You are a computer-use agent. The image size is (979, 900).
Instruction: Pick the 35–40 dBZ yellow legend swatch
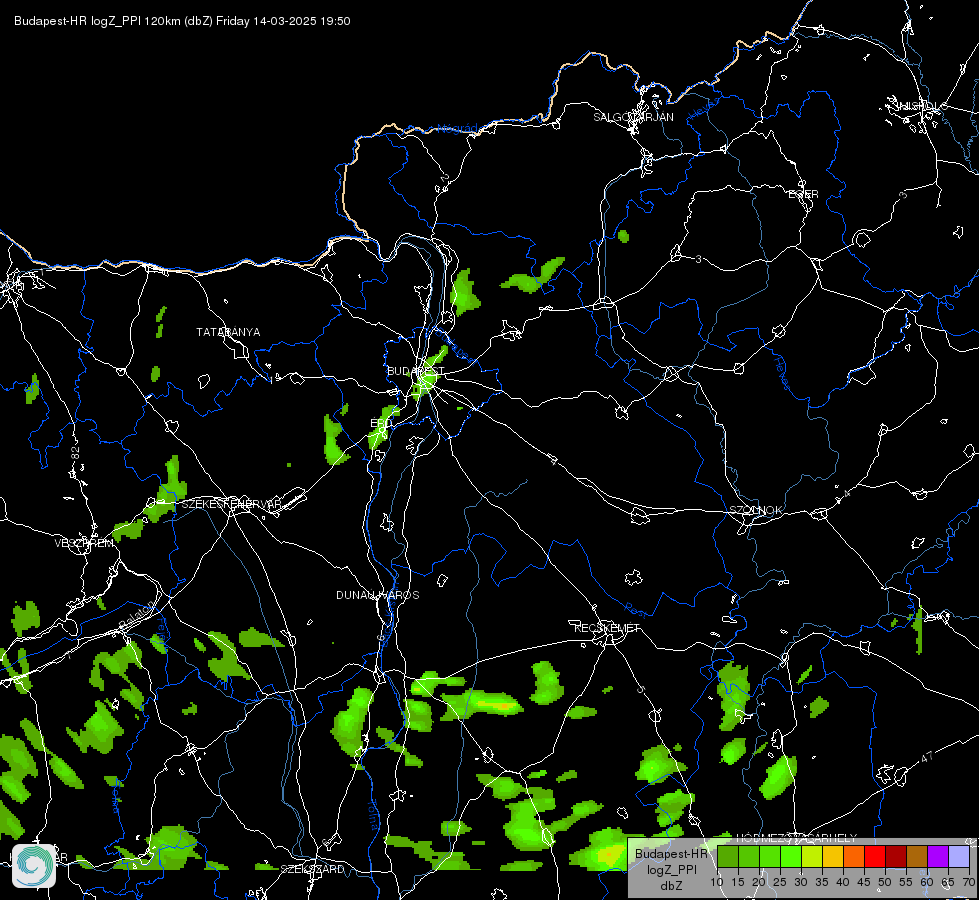click(833, 856)
